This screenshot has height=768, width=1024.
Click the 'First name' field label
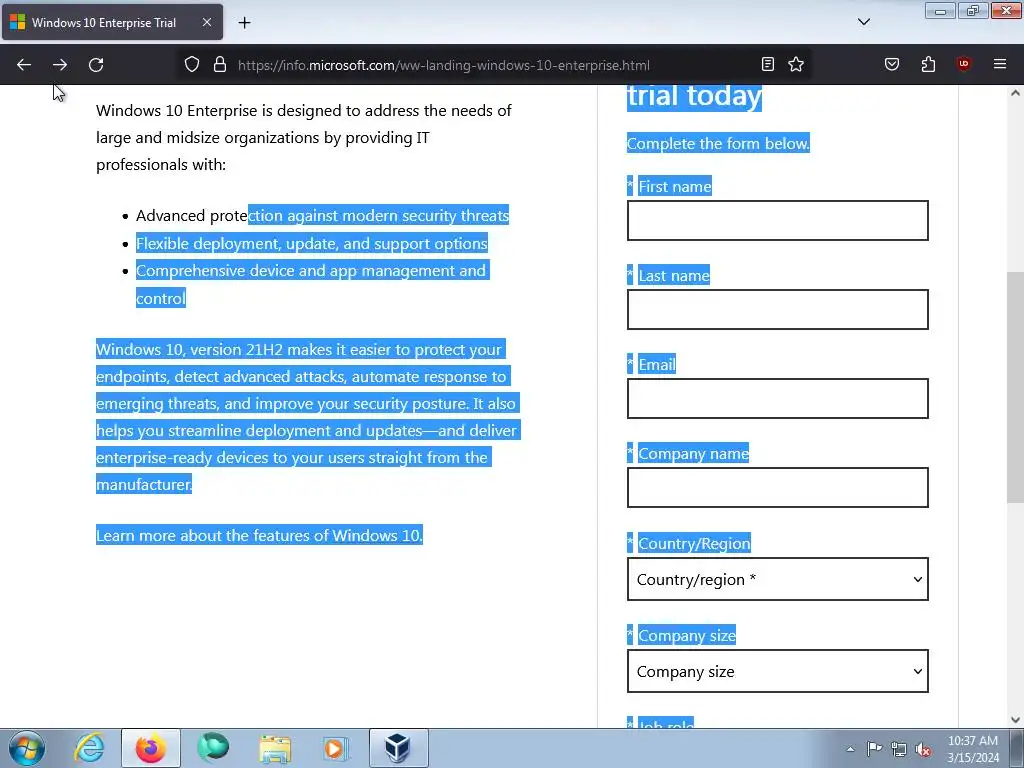coord(675,186)
